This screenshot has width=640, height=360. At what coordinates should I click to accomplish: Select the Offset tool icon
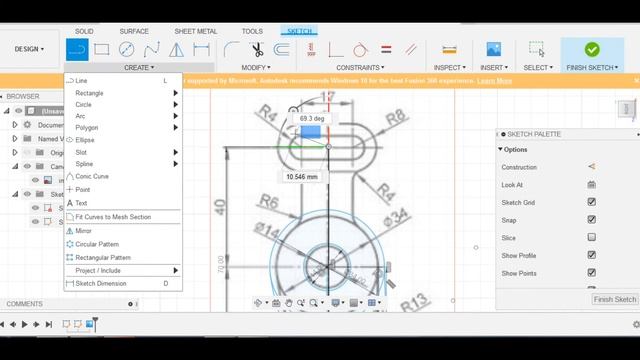pos(281,50)
